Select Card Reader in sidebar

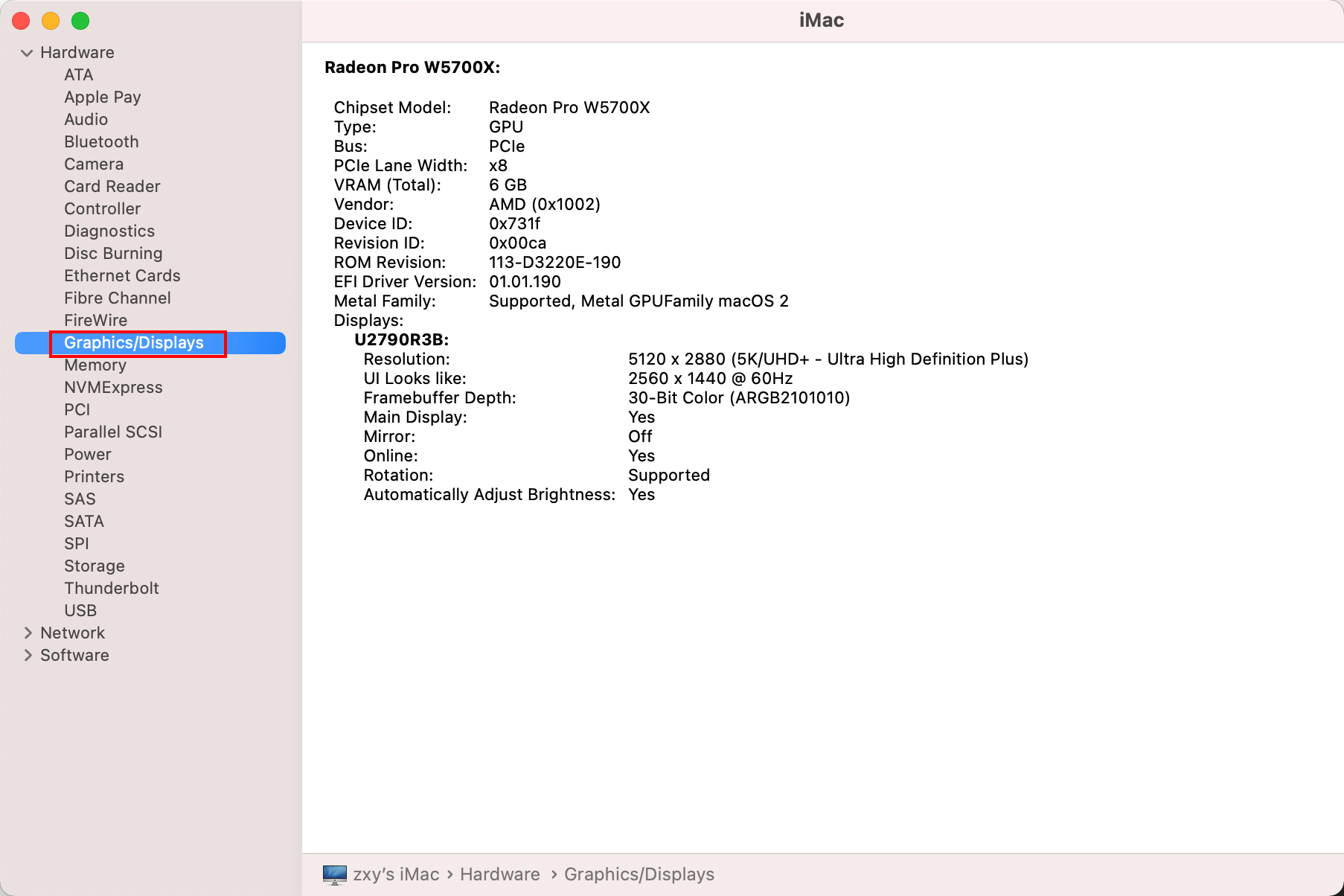click(x=112, y=187)
